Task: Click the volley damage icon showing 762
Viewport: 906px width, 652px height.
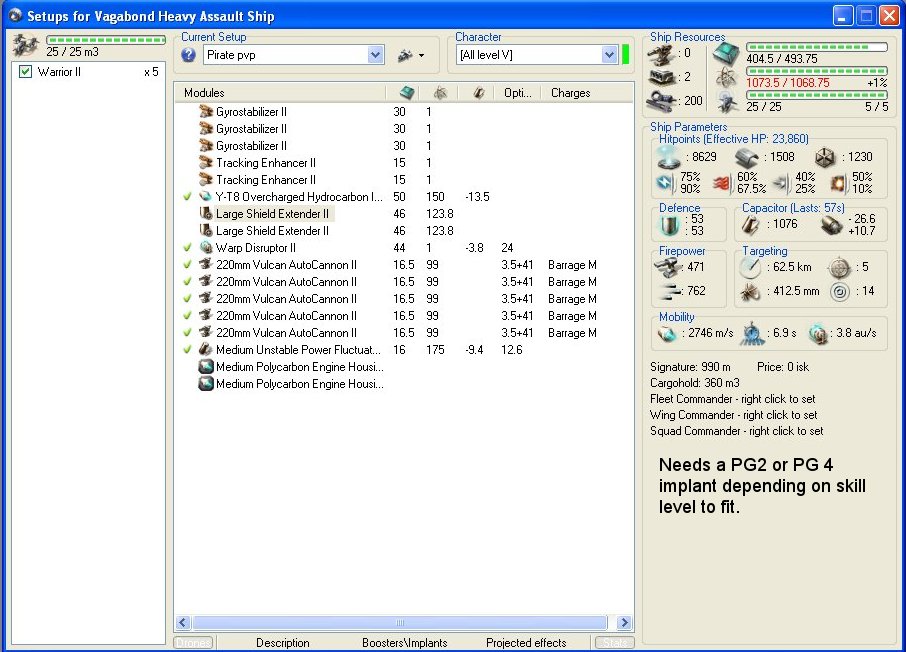Action: tap(669, 291)
